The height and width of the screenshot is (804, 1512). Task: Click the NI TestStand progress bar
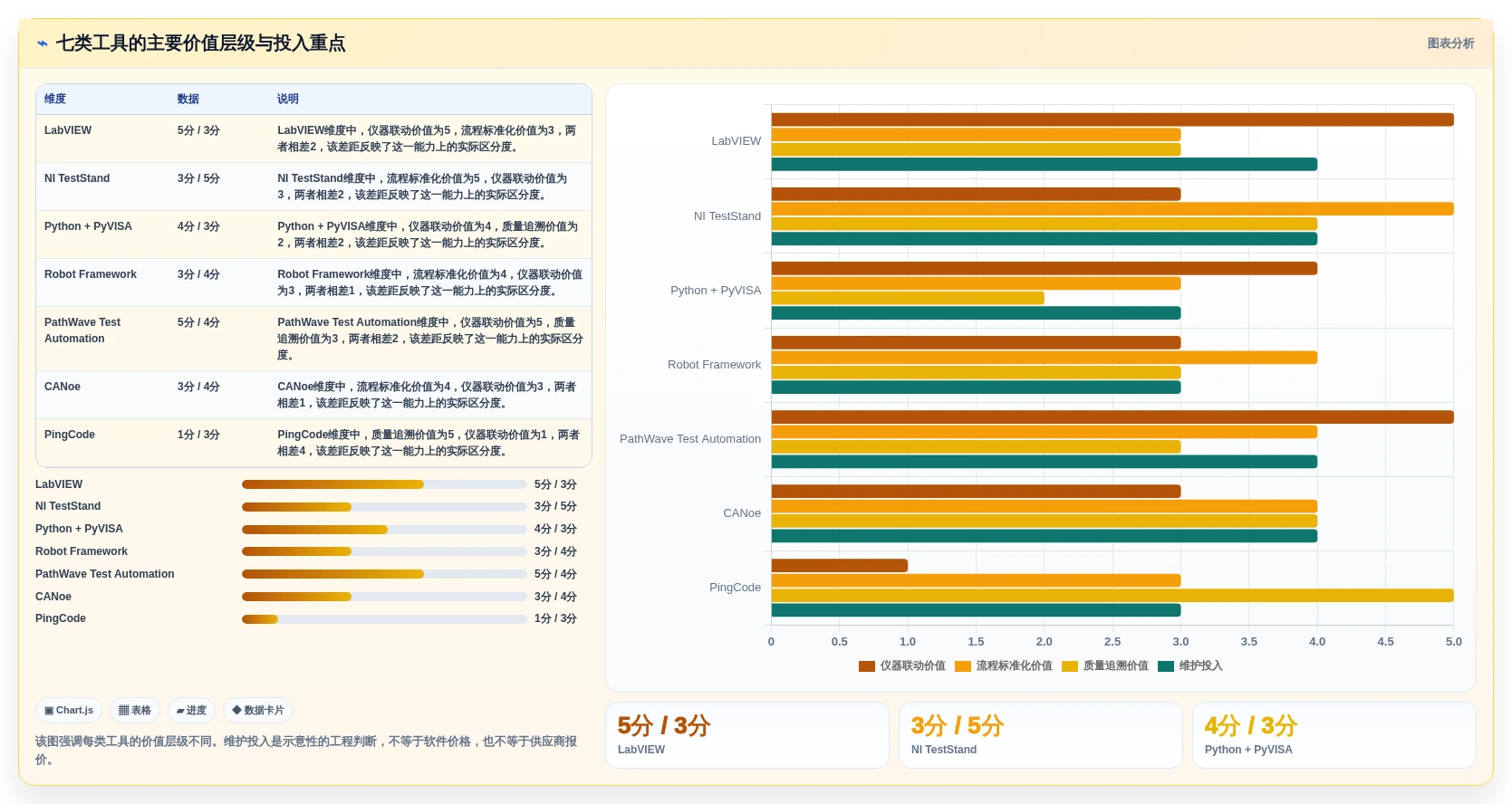click(x=384, y=507)
